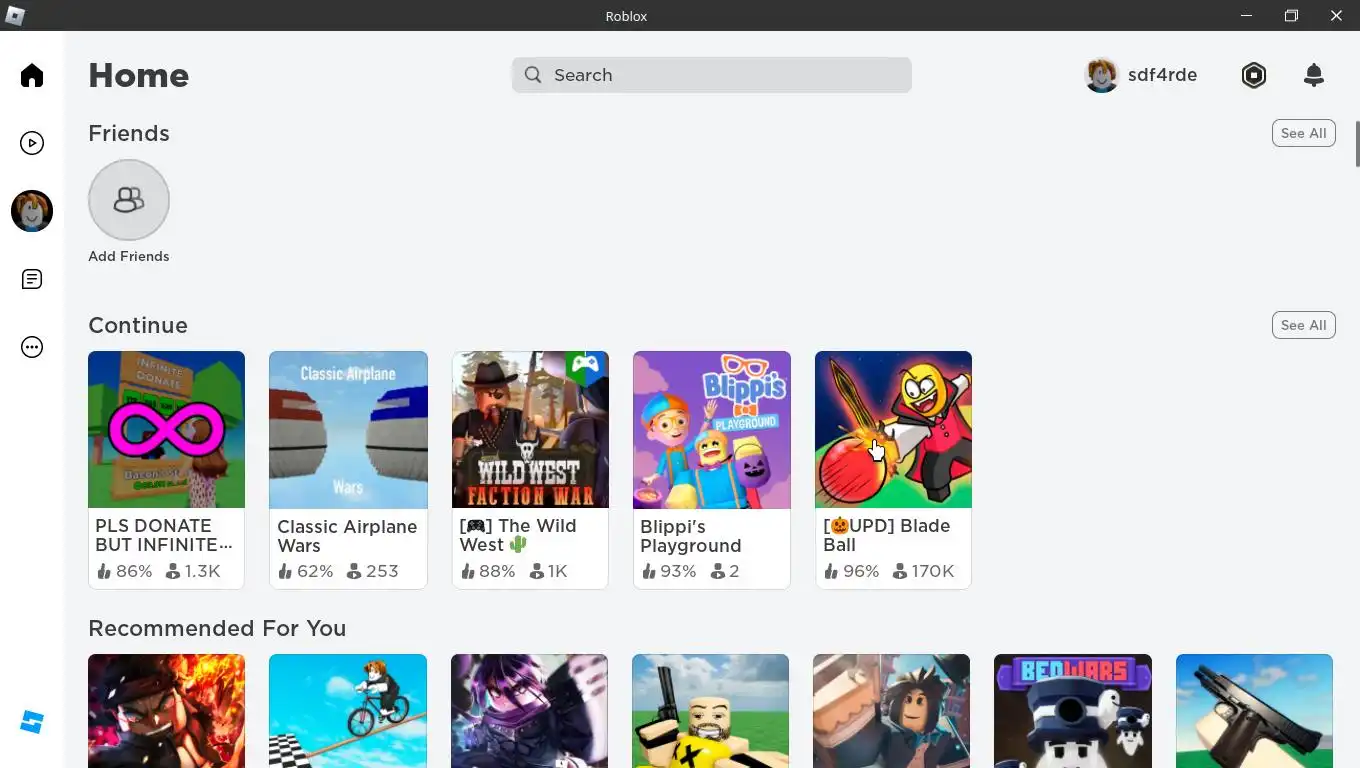Click the Continue section heading

(x=138, y=325)
